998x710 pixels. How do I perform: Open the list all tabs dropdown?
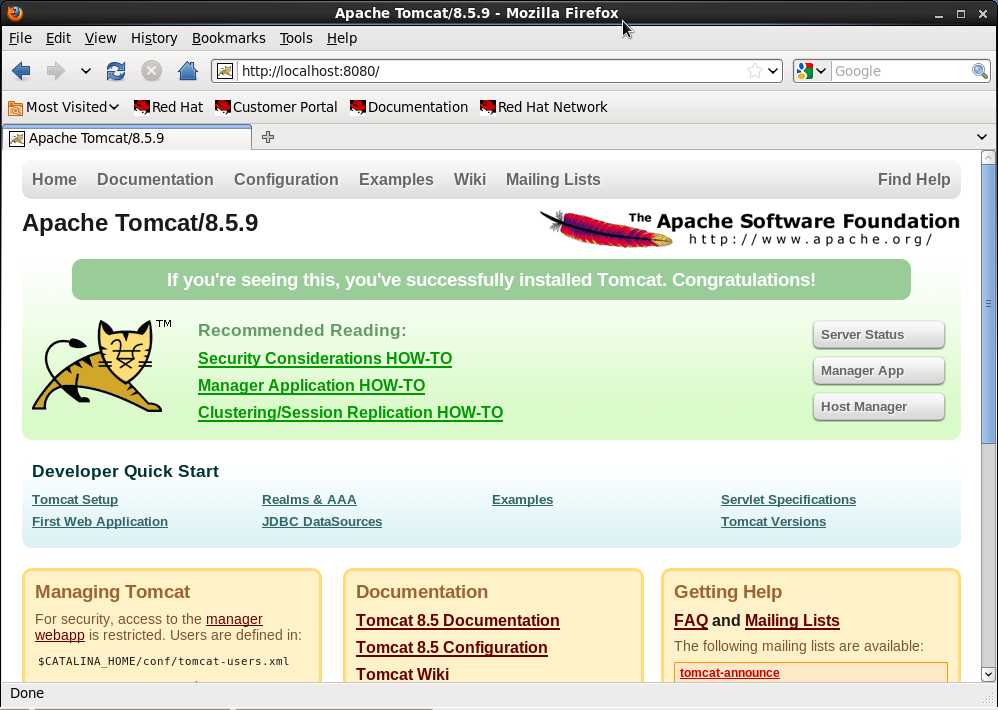pyautogui.click(x=982, y=137)
